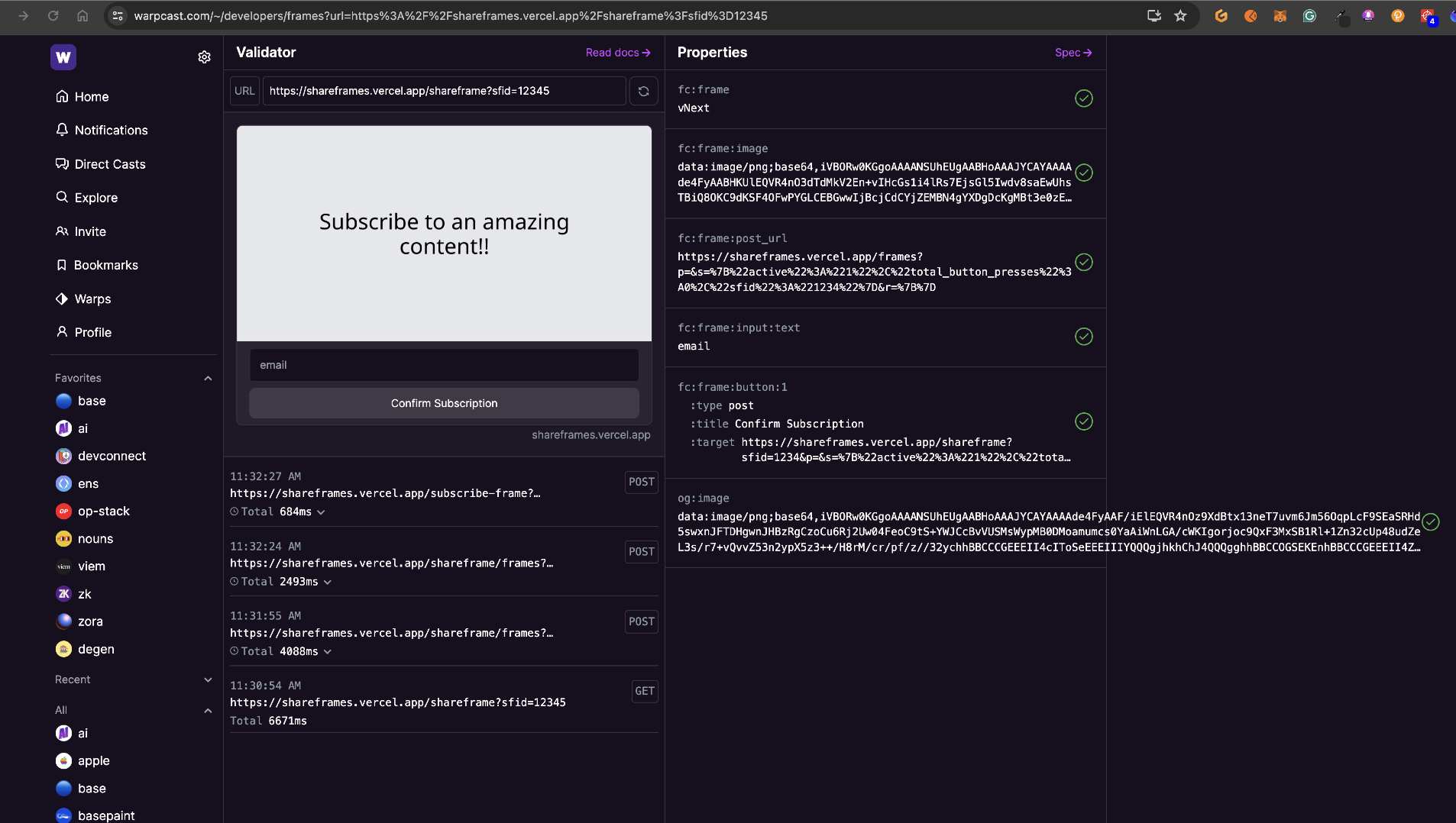Click the Warps diamond icon
This screenshot has height=823, width=1456.
click(x=62, y=299)
